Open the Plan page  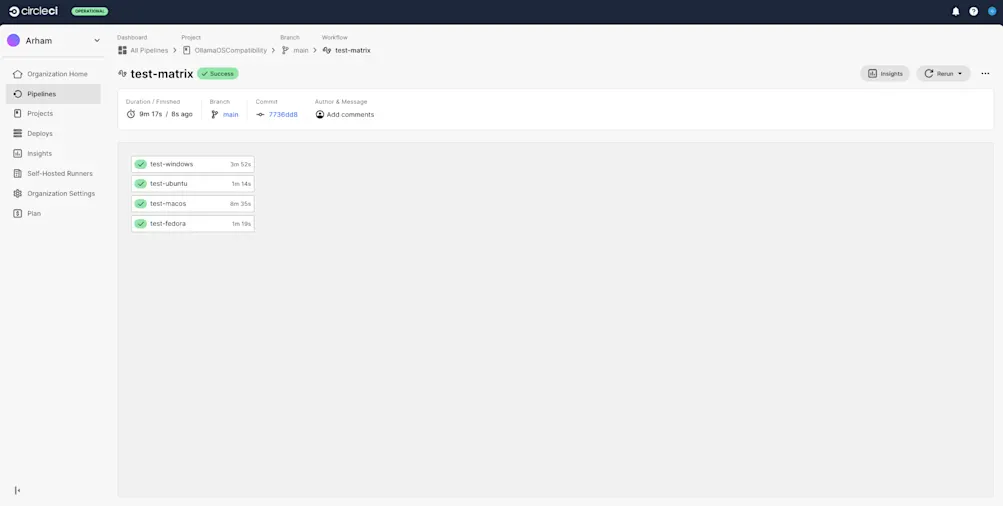53,213
